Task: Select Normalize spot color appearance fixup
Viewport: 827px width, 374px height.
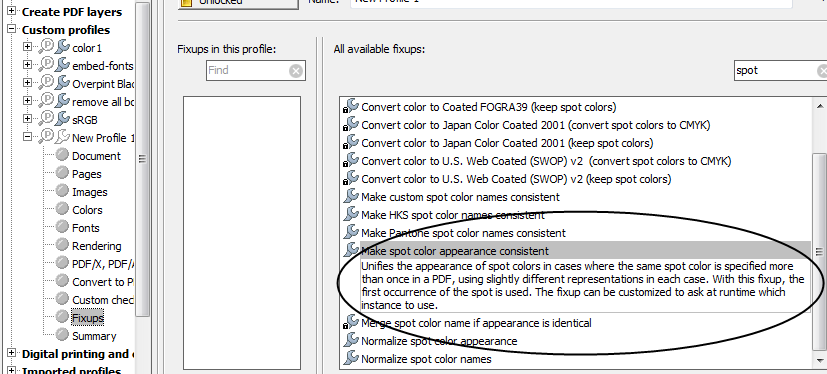Action: click(439, 341)
